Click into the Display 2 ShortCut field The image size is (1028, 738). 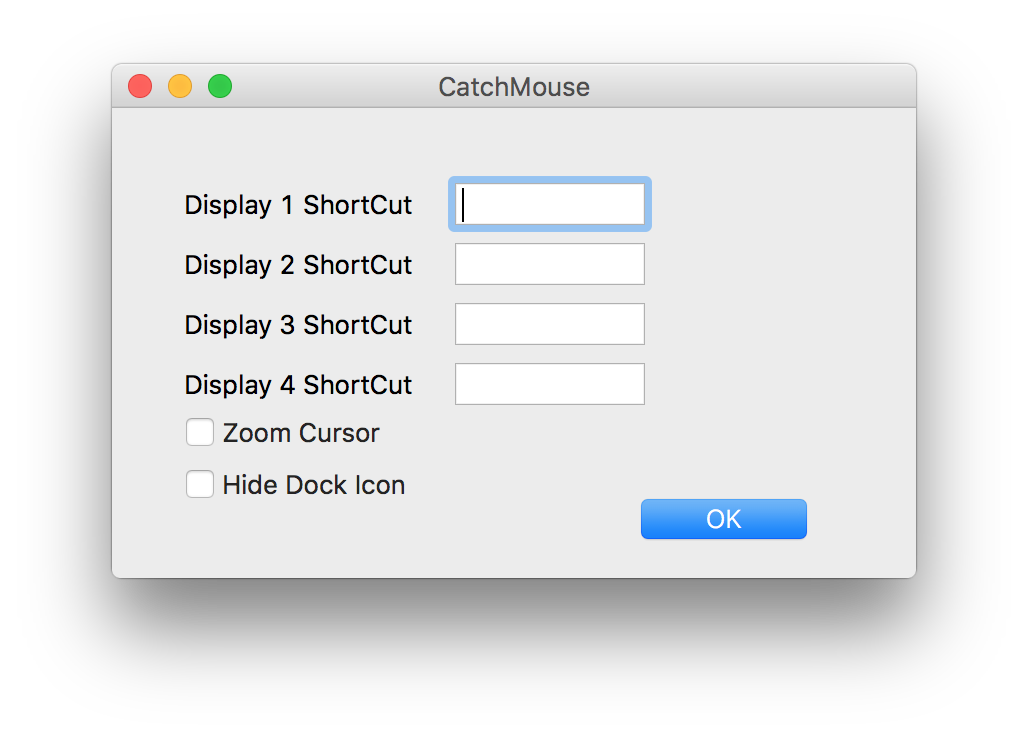click(x=549, y=264)
